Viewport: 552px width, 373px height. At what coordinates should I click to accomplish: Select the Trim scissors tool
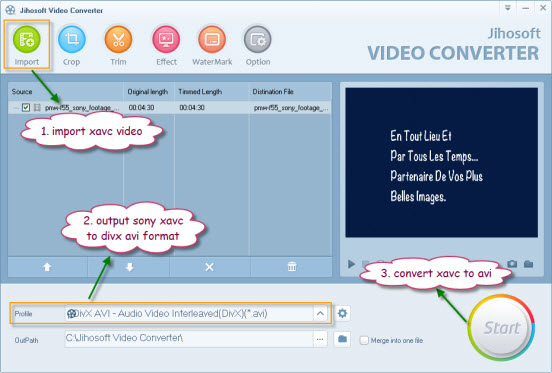tap(118, 39)
